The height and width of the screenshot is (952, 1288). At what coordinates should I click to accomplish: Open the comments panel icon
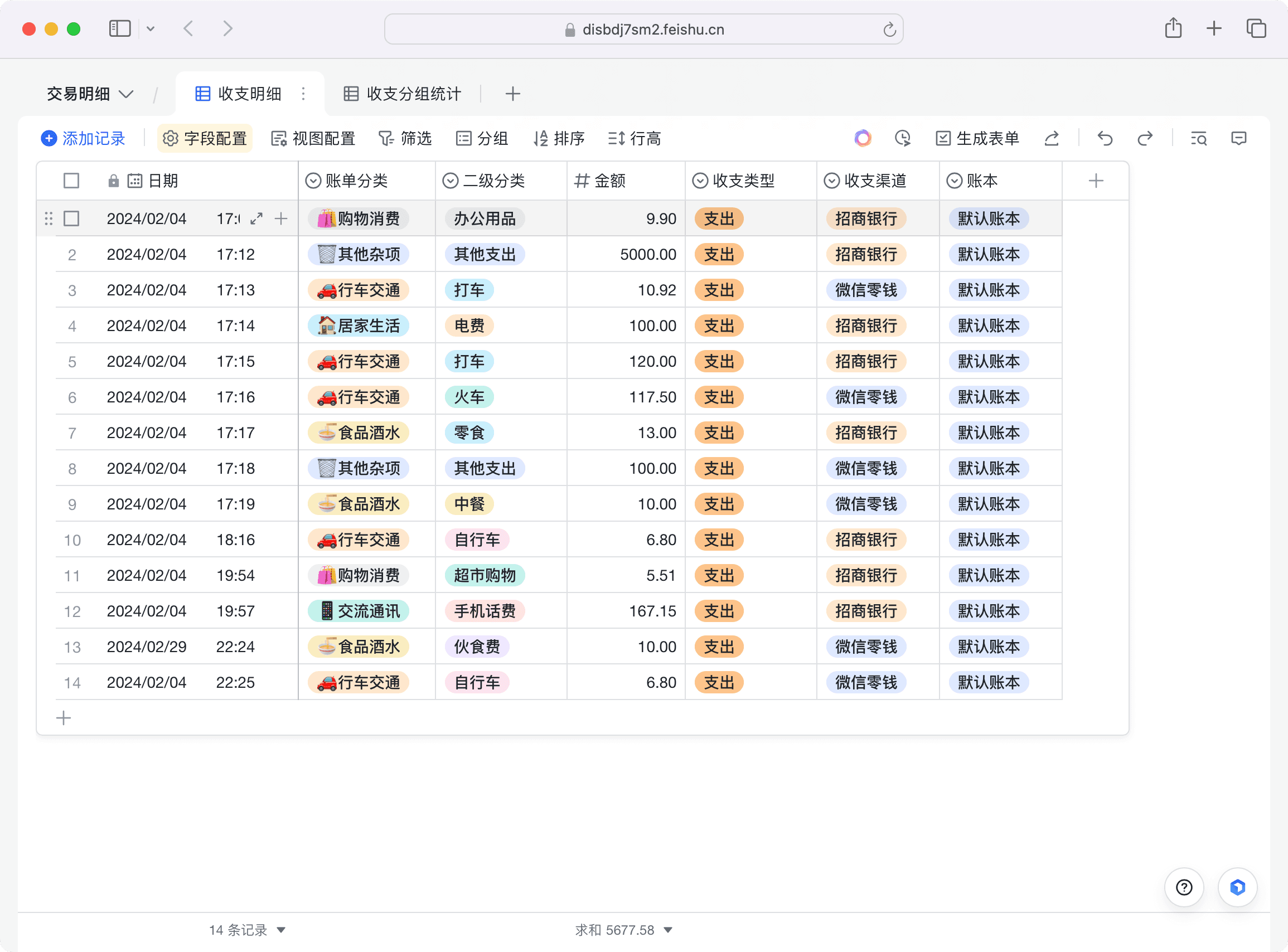pyautogui.click(x=1238, y=138)
